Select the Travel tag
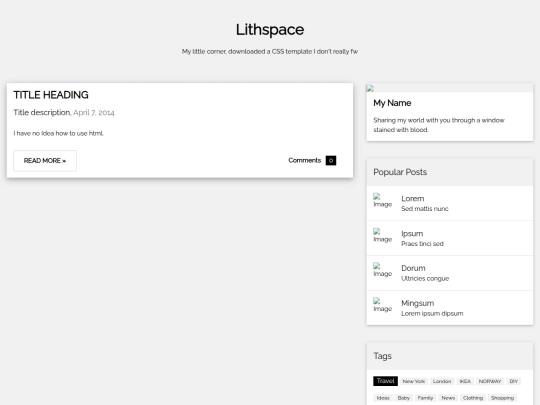The height and width of the screenshot is (405, 540). click(x=385, y=381)
